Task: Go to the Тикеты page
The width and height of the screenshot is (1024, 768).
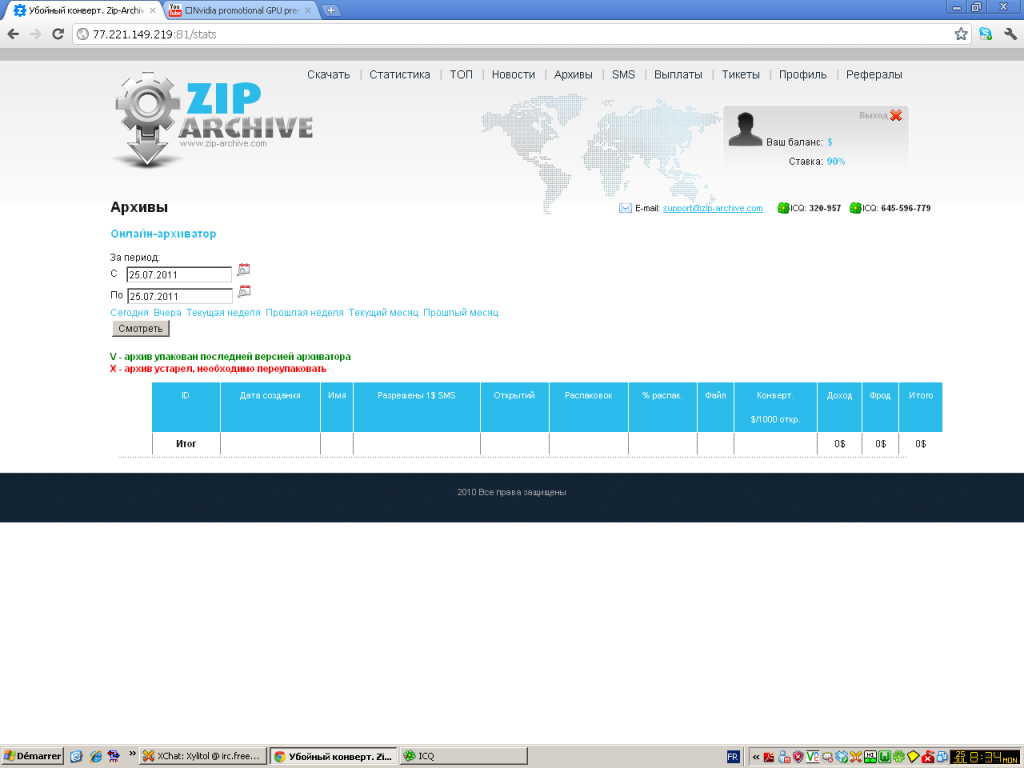Action: point(741,74)
